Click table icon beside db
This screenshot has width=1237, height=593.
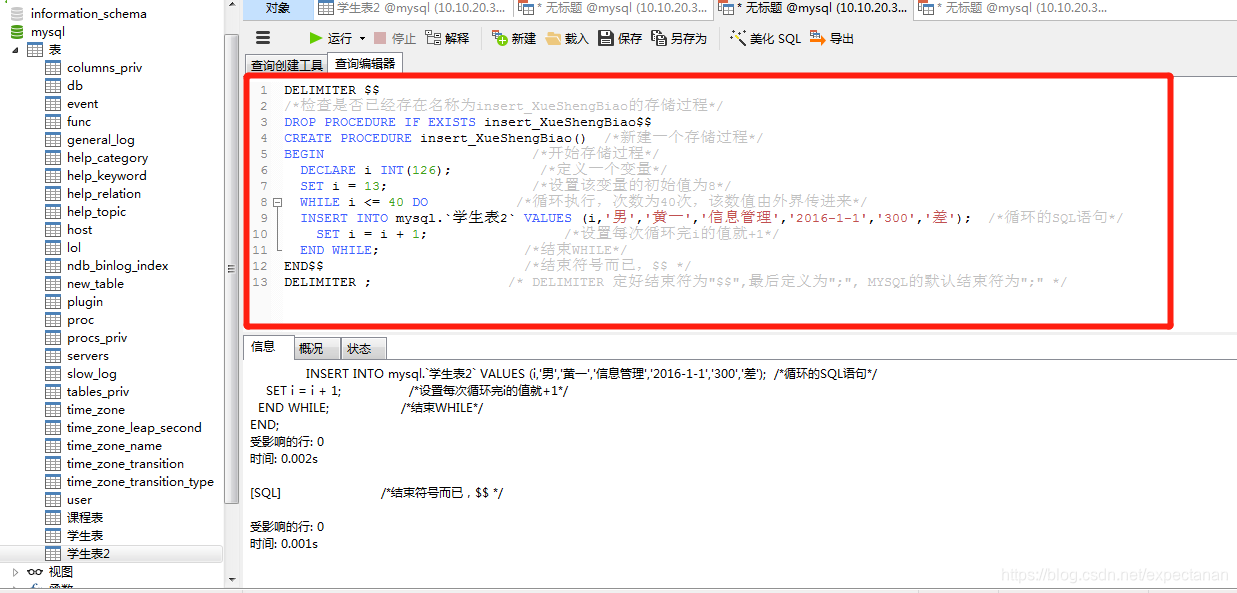(x=53, y=86)
